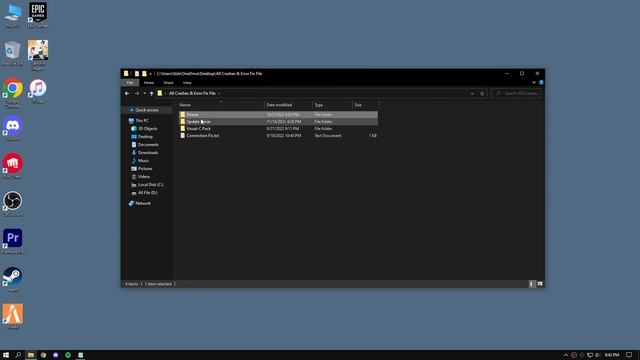The width and height of the screenshot is (640, 360).
Task: Click the forward navigation arrow in Explorer
Action: pos(137,93)
